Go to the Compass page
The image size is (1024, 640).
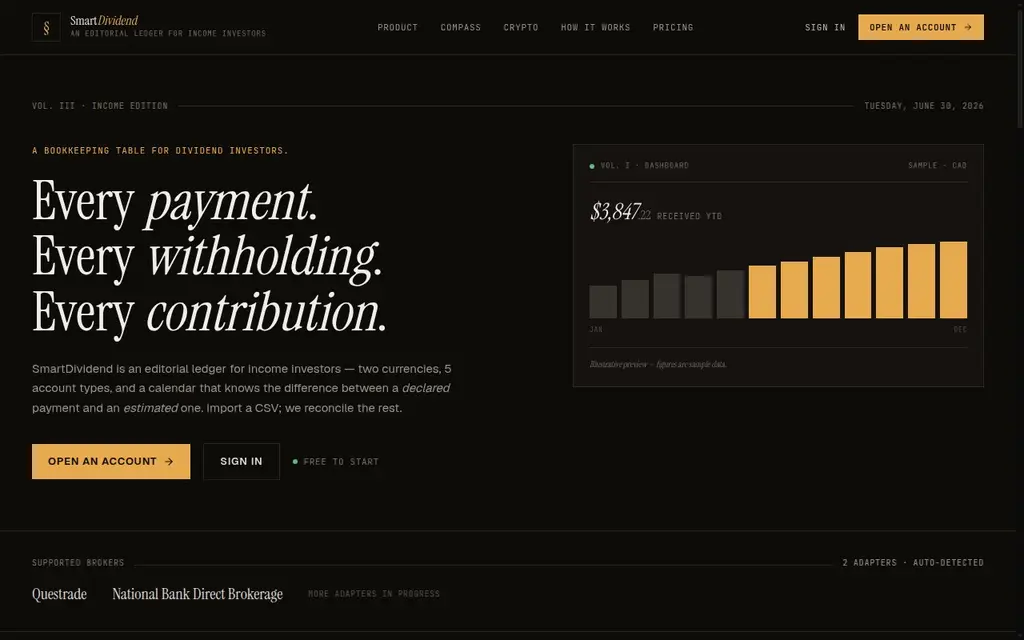460,27
